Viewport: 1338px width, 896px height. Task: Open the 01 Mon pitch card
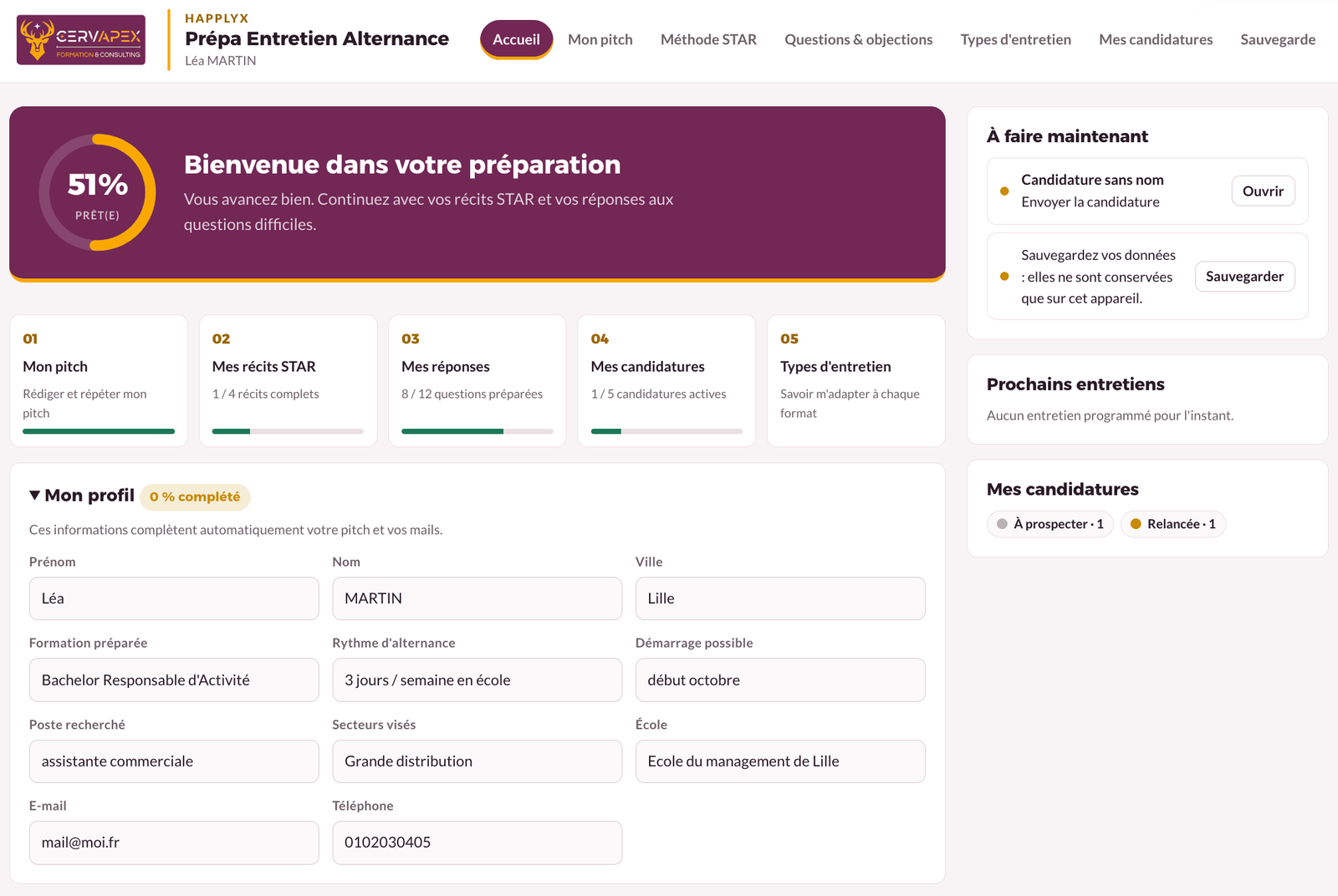click(99, 380)
